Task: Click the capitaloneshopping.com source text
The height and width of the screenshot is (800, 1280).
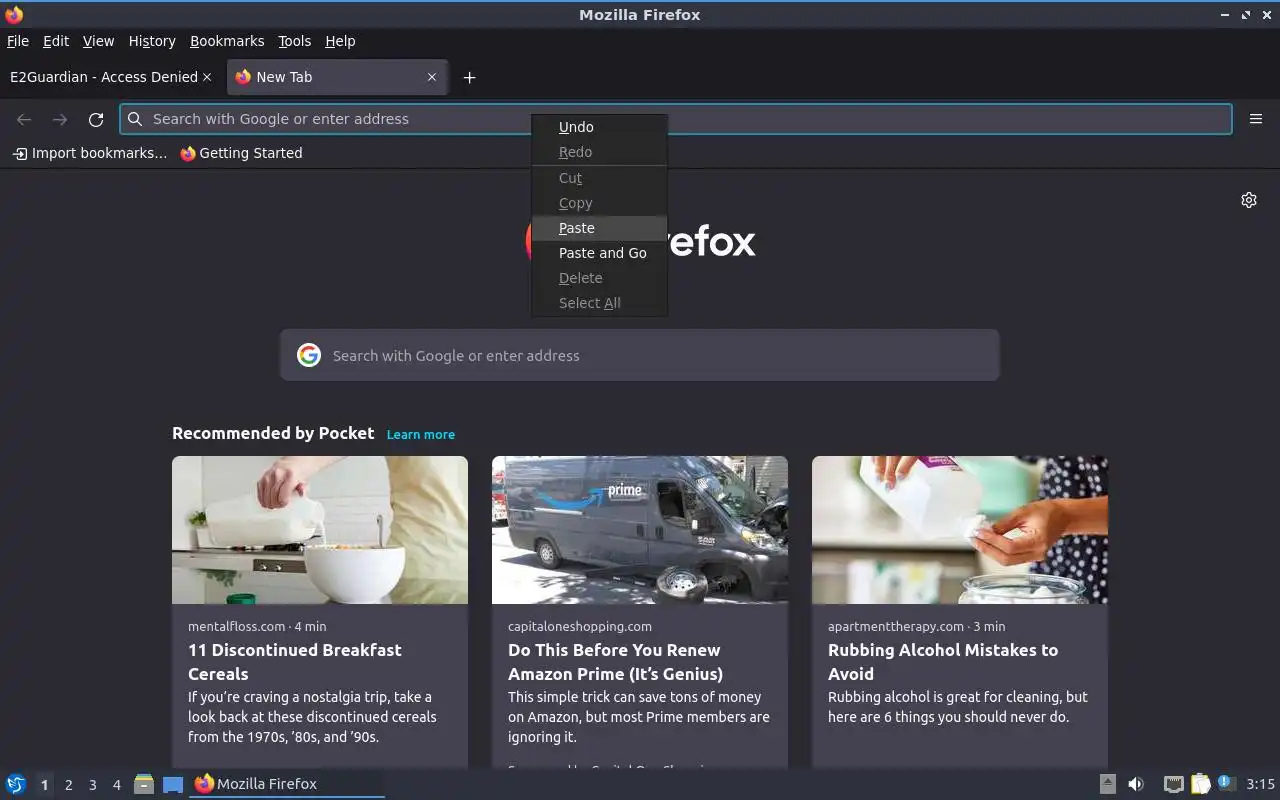Action: [580, 626]
